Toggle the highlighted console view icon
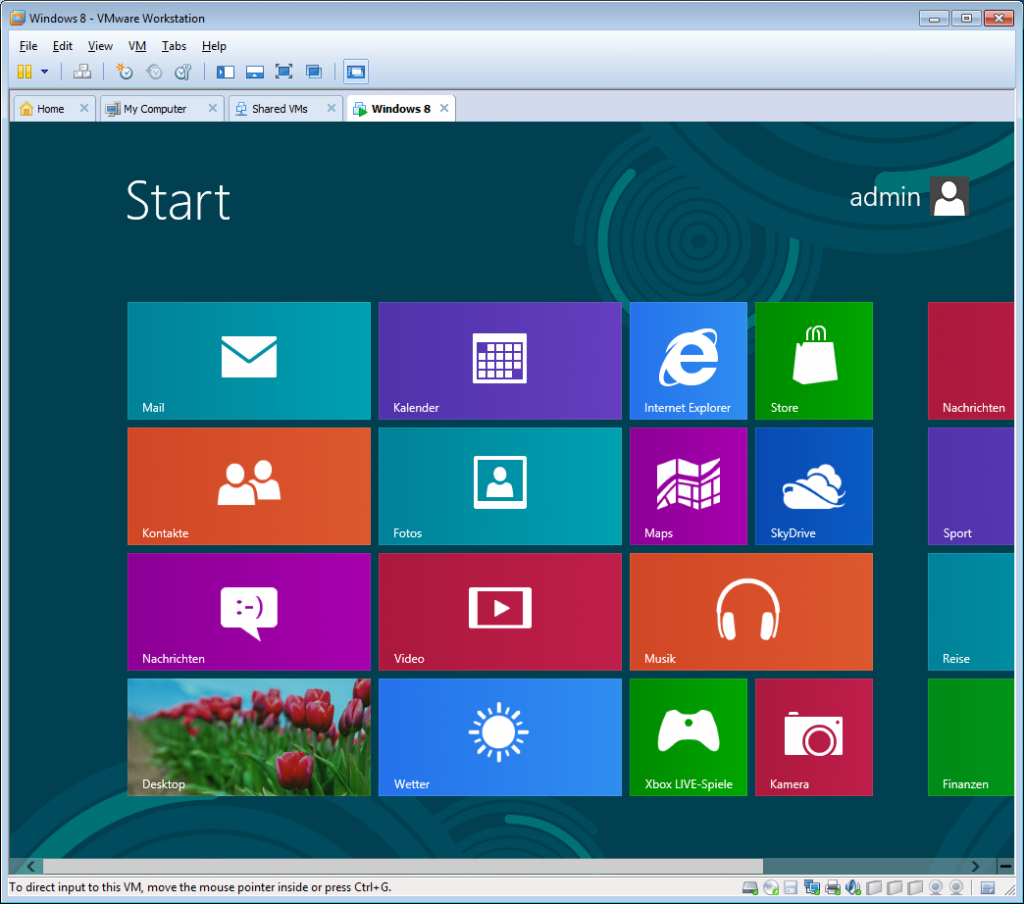The width and height of the screenshot is (1024, 904). [356, 72]
